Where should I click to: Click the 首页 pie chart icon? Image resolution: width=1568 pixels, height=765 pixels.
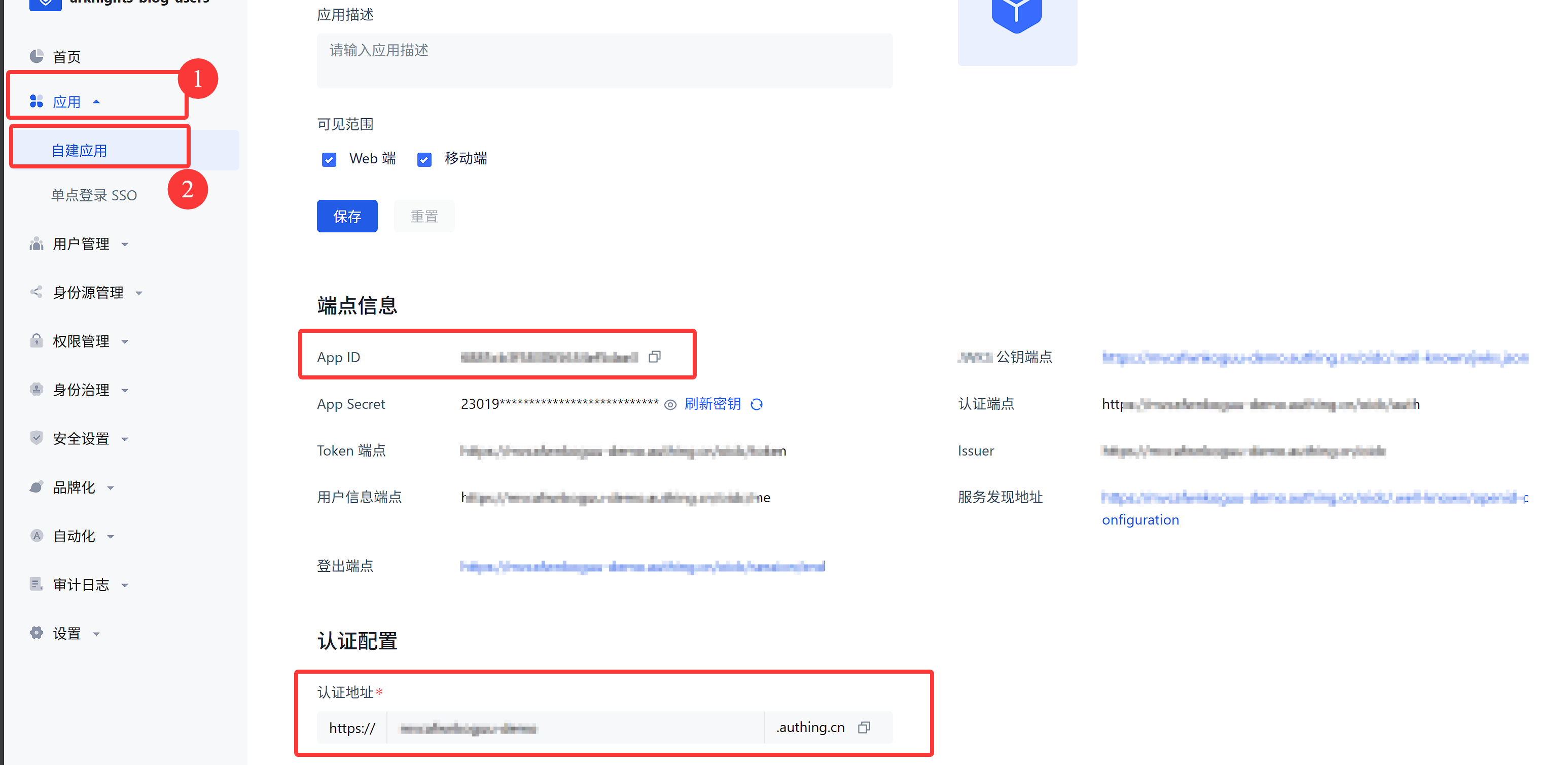coord(37,57)
